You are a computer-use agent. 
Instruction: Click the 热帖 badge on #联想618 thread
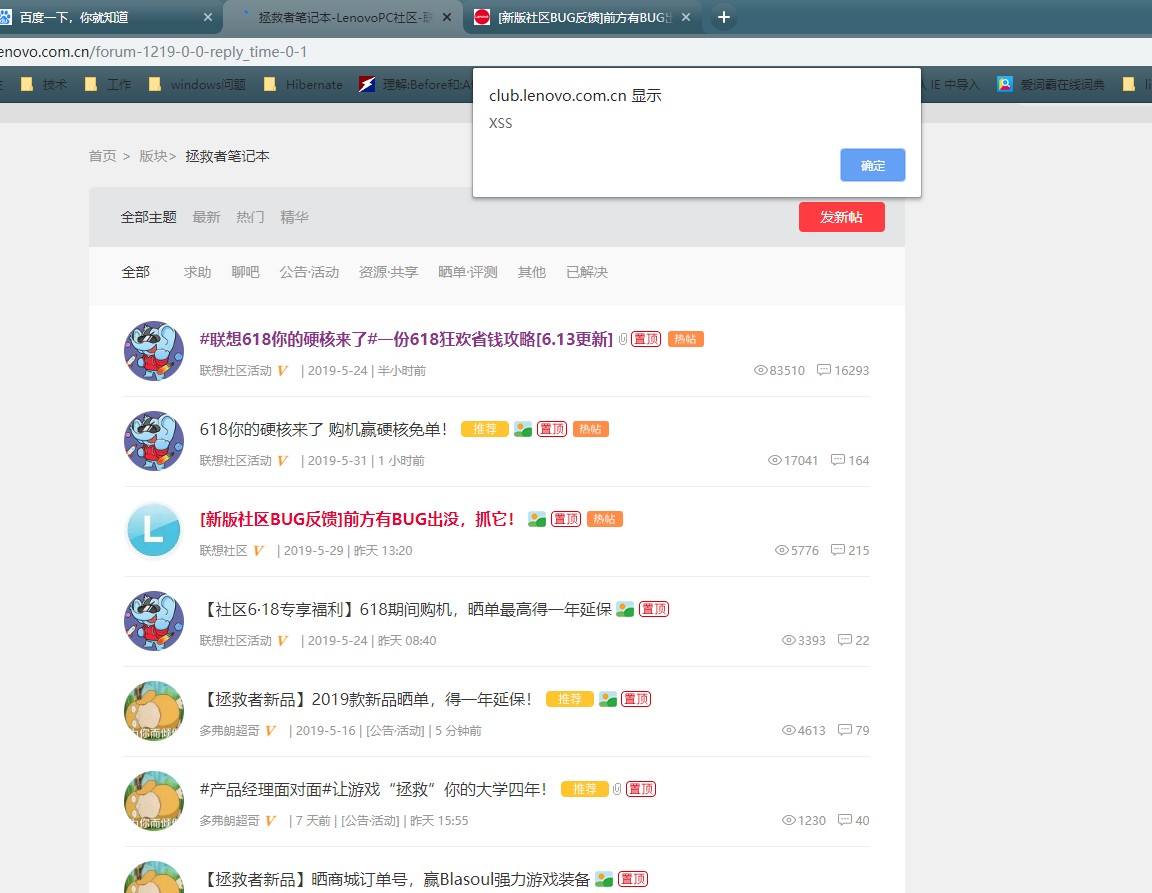[685, 339]
